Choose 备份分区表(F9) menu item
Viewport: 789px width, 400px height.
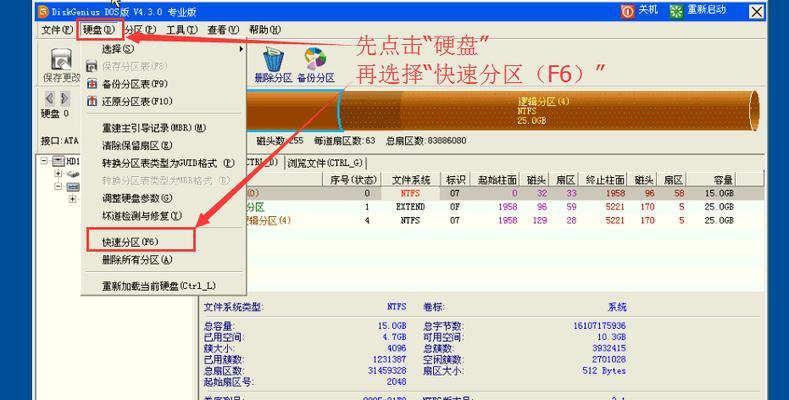[x=165, y=84]
